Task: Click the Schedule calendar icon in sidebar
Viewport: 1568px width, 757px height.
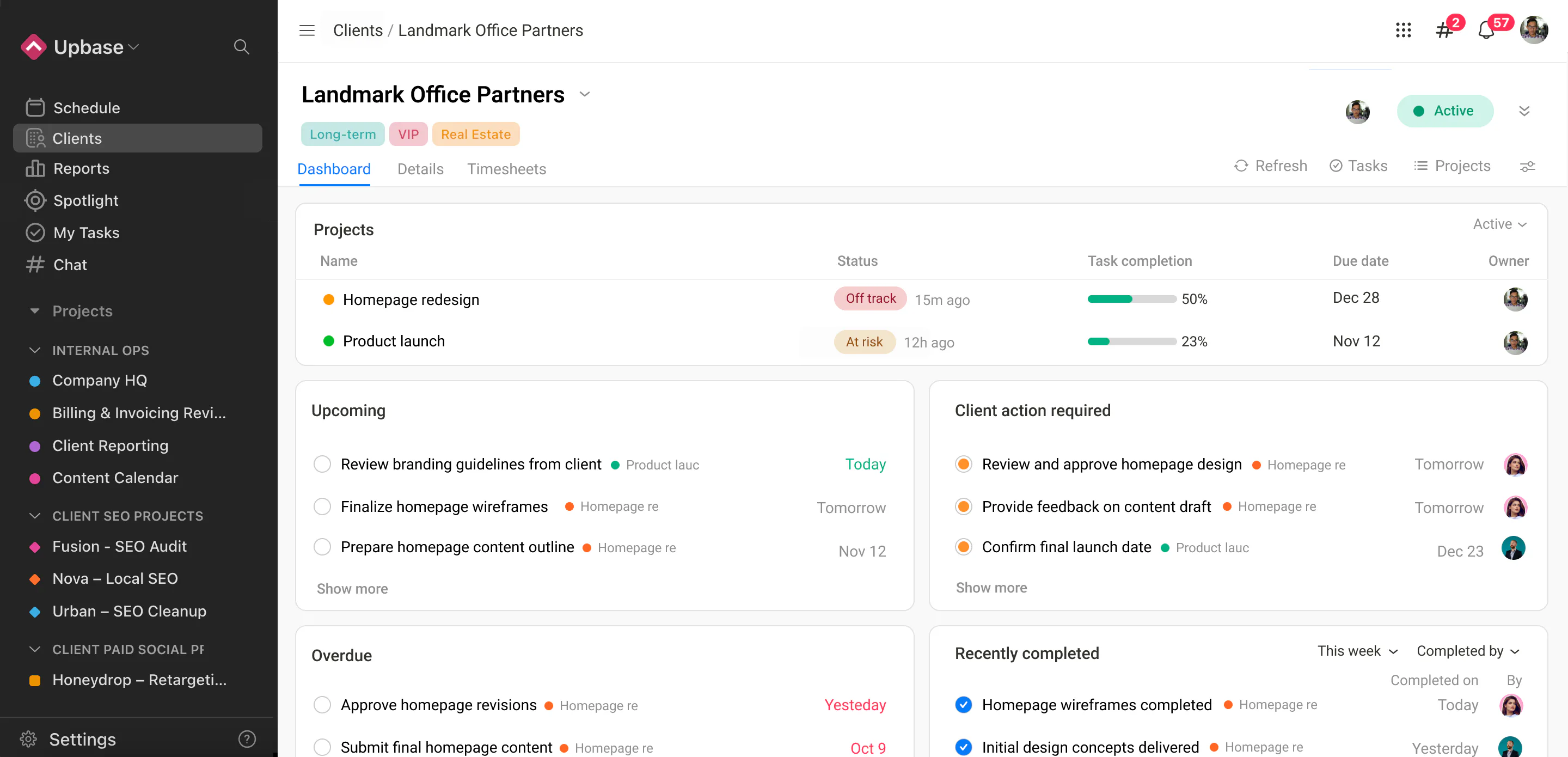Action: pyautogui.click(x=35, y=107)
